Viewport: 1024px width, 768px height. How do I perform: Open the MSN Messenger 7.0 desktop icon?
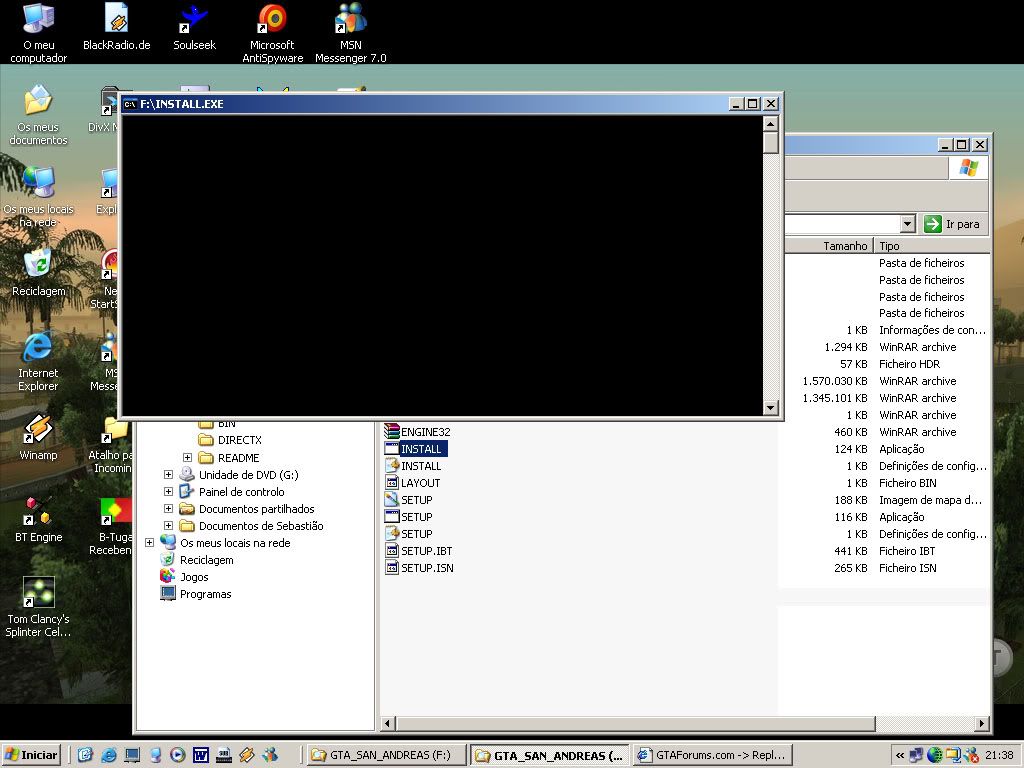tap(350, 20)
